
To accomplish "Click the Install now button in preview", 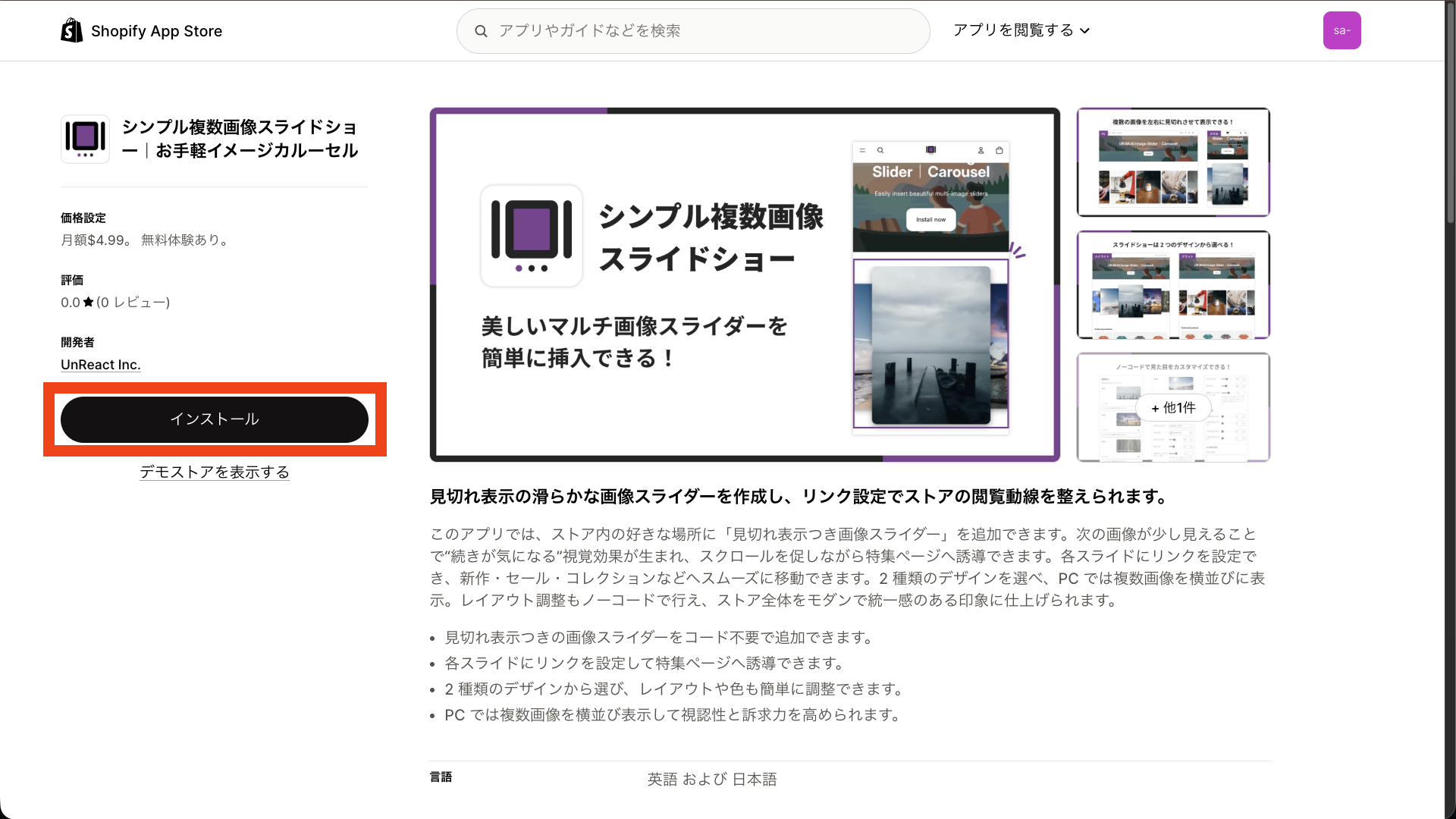I will [x=931, y=219].
